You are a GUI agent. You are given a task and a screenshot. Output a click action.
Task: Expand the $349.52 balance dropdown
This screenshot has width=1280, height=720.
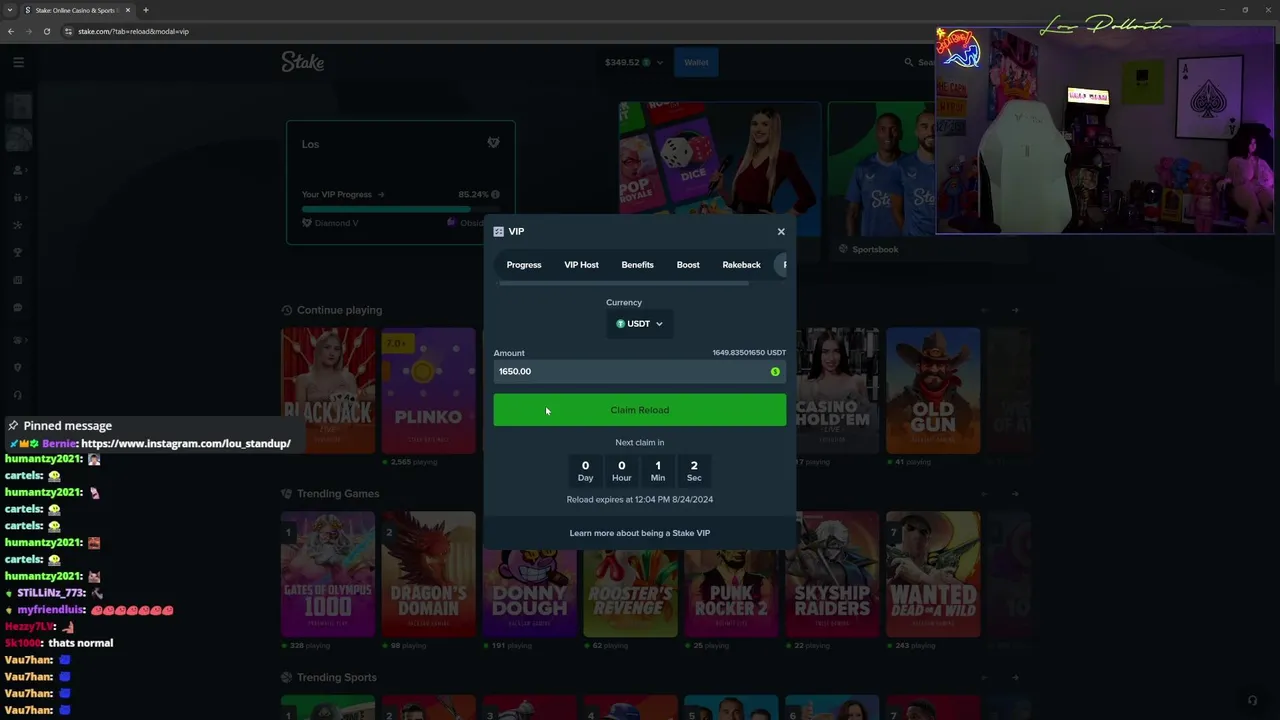[634, 62]
